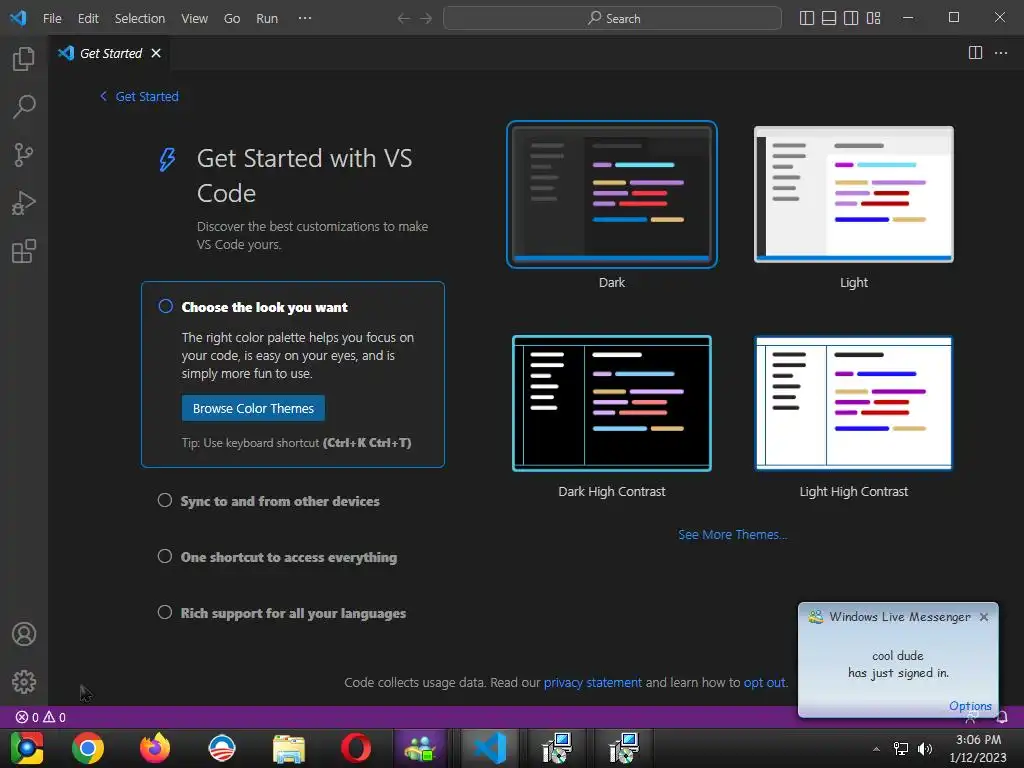Open the Selection menu
The width and height of the screenshot is (1024, 768).
tap(140, 18)
